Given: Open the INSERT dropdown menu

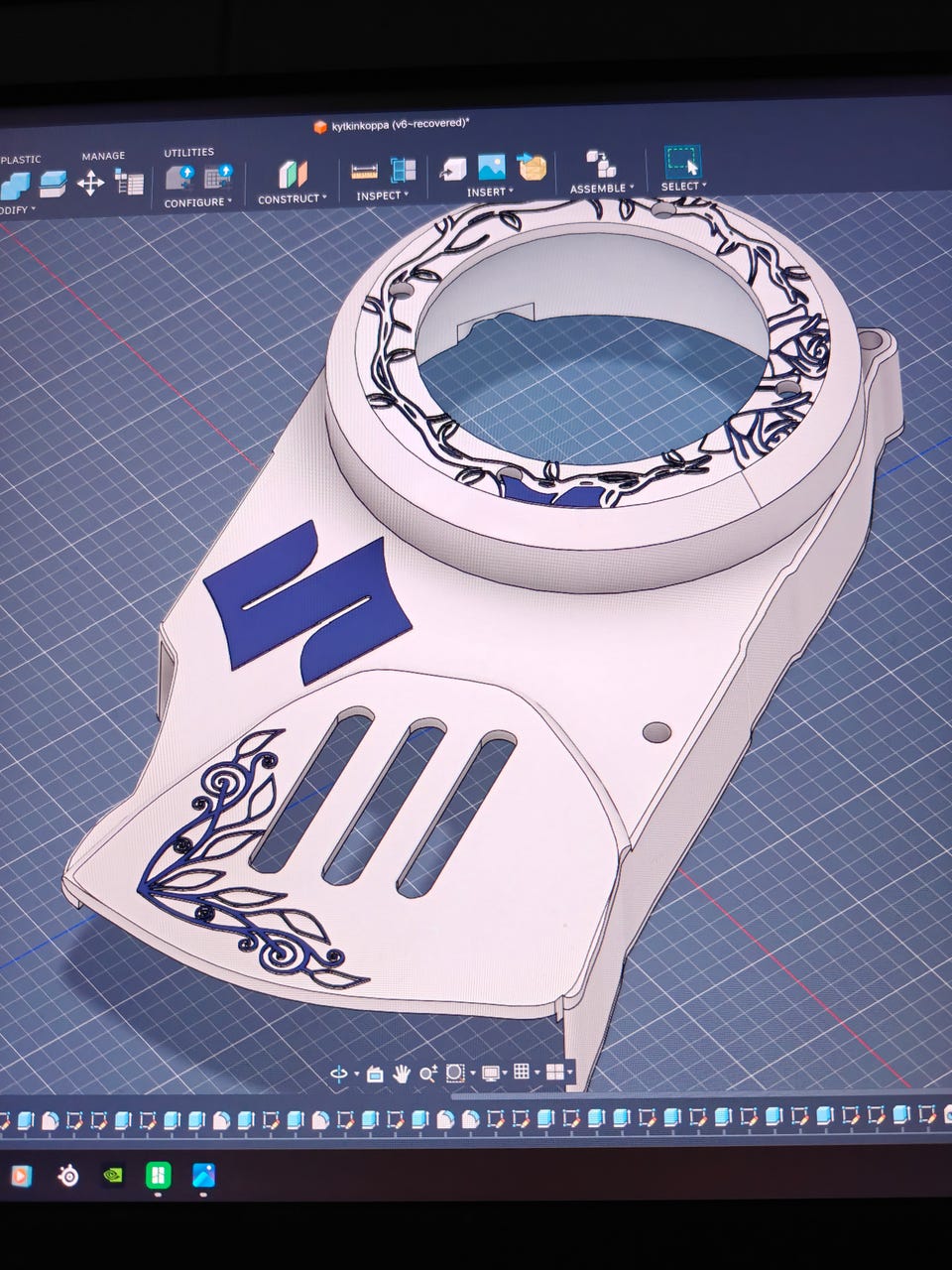Looking at the screenshot, I should (x=490, y=192).
